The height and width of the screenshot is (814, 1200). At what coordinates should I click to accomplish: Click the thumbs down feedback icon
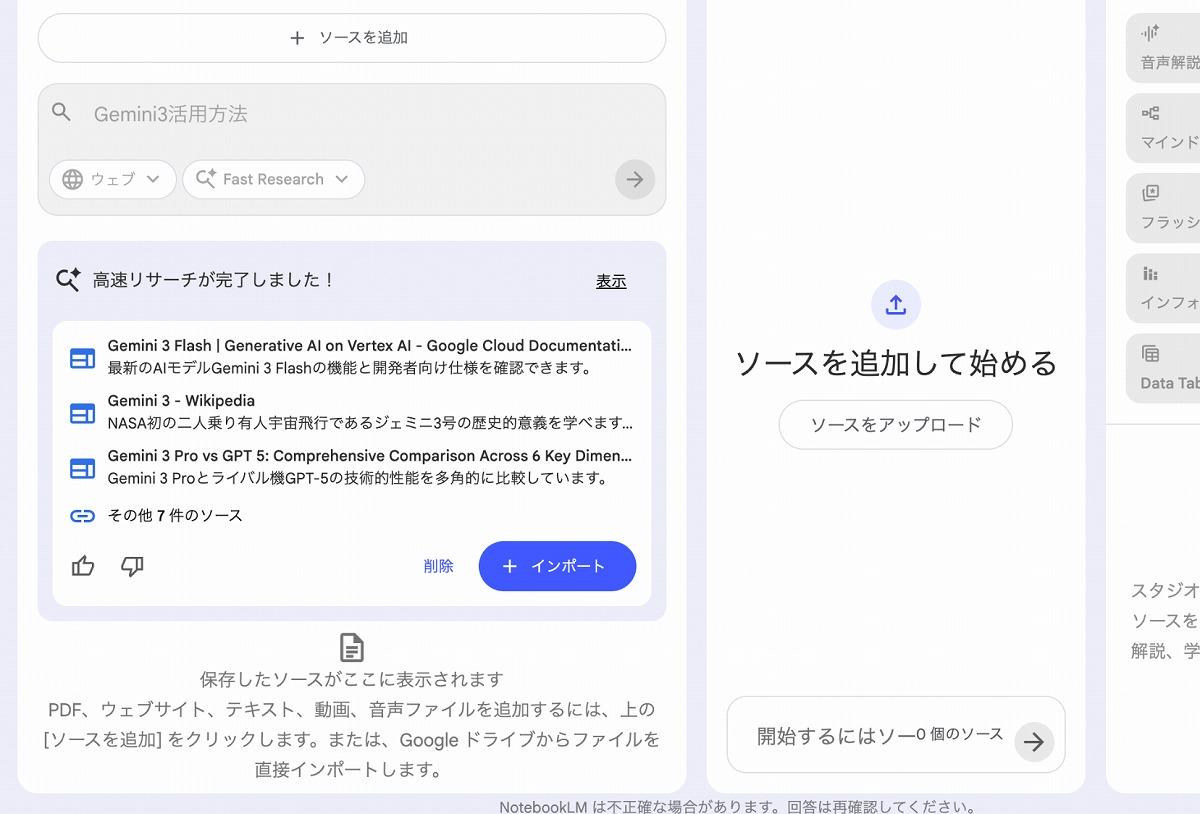pos(132,567)
